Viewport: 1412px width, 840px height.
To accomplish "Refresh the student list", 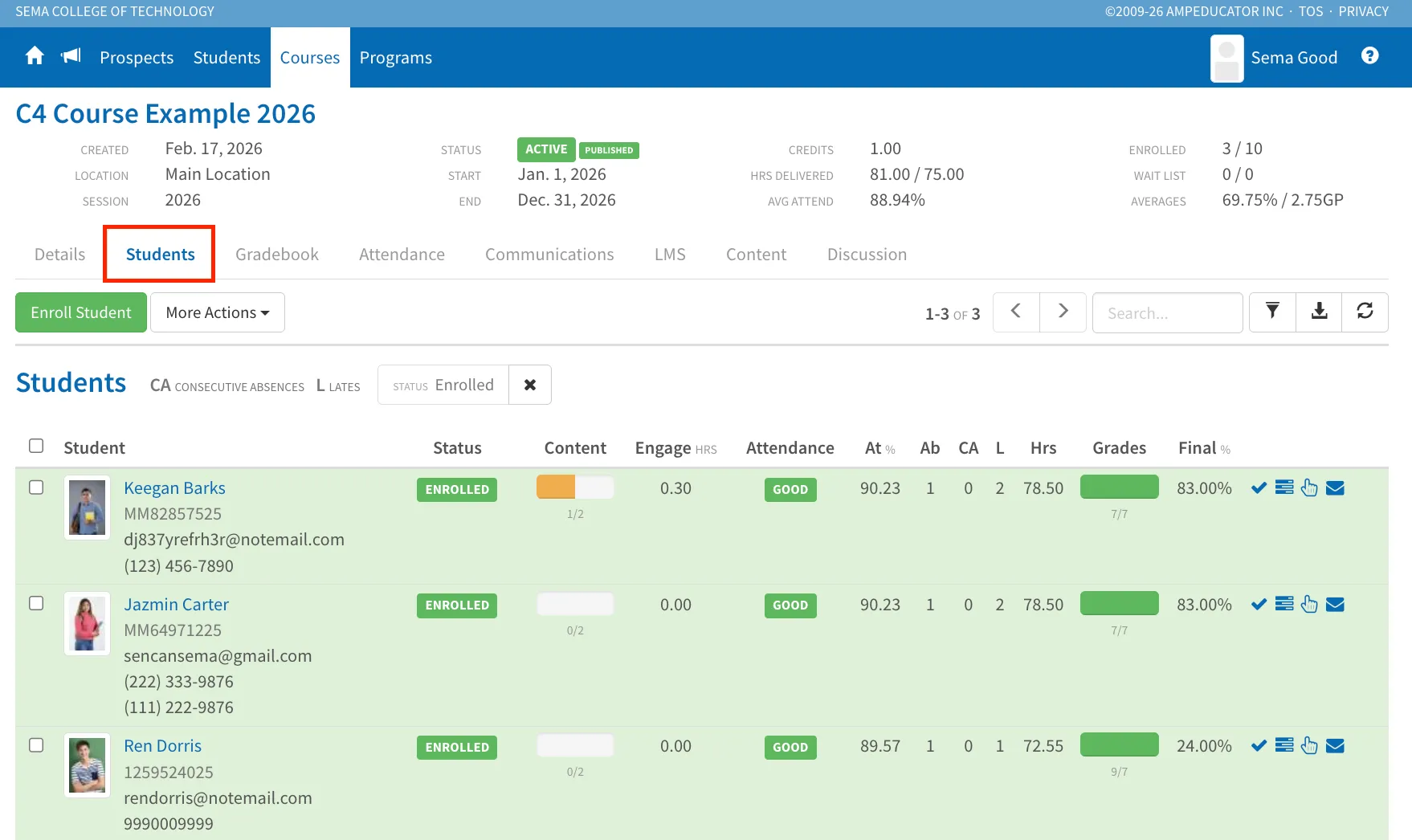I will tap(1365, 312).
